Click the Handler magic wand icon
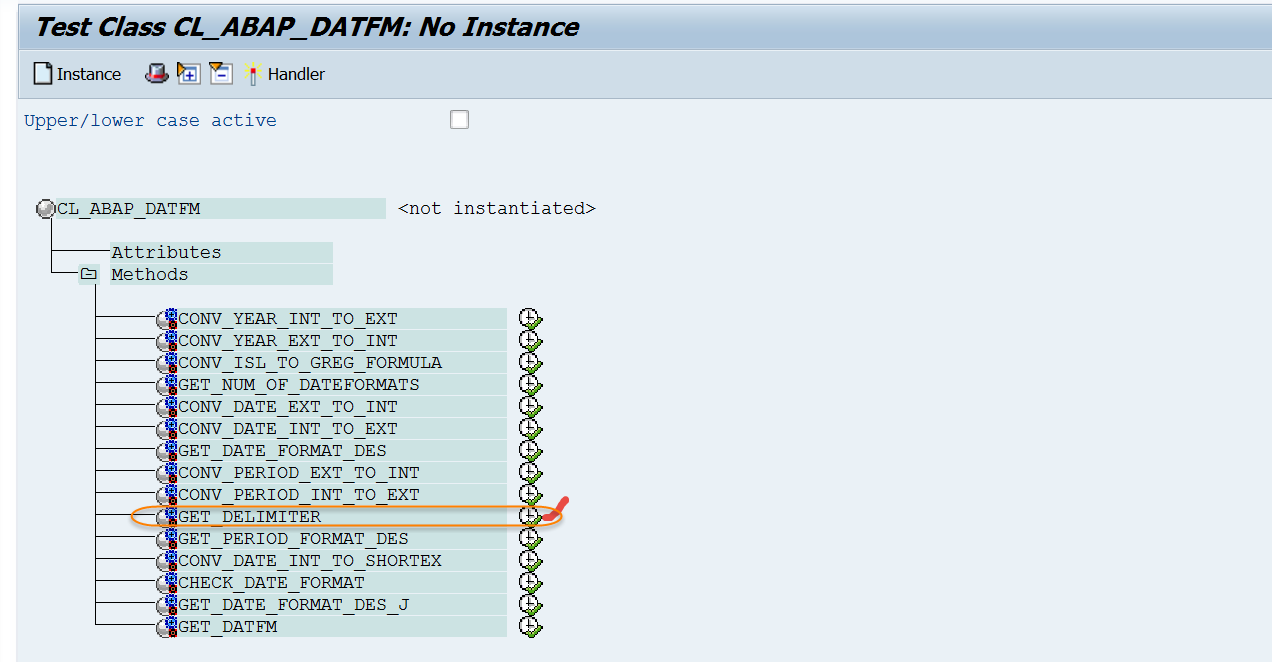This screenshot has width=1272, height=662. (251, 73)
